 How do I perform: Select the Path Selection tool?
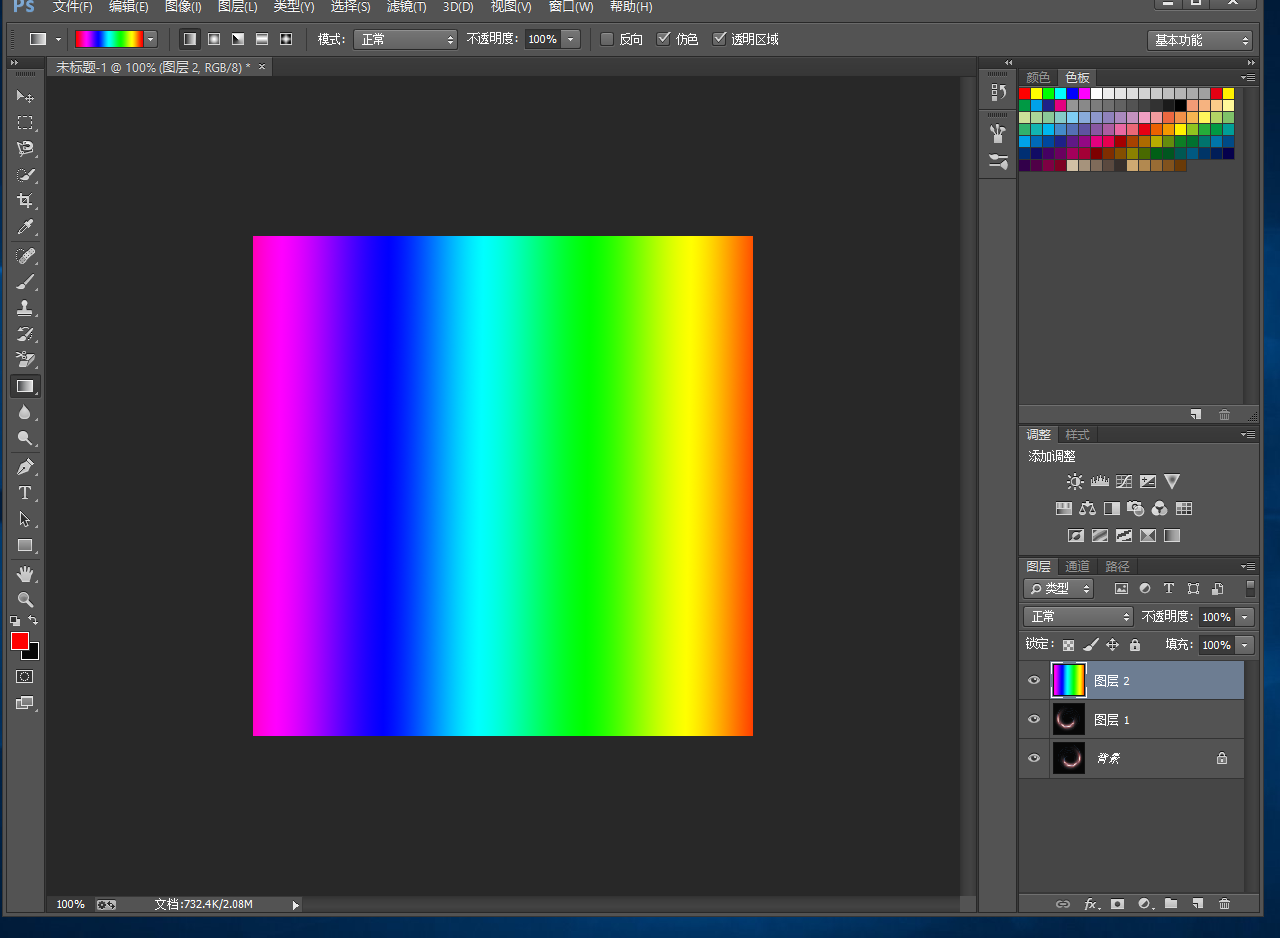[x=25, y=519]
